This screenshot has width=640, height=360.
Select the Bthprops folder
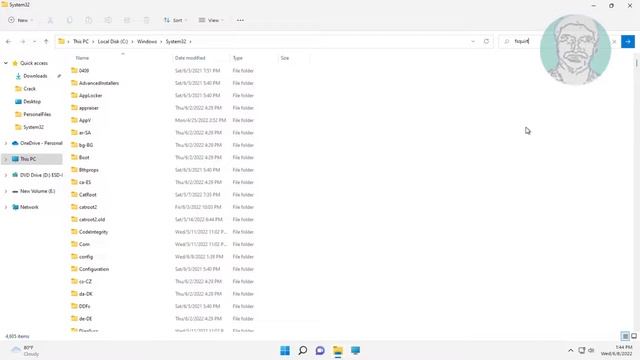[x=89, y=170]
